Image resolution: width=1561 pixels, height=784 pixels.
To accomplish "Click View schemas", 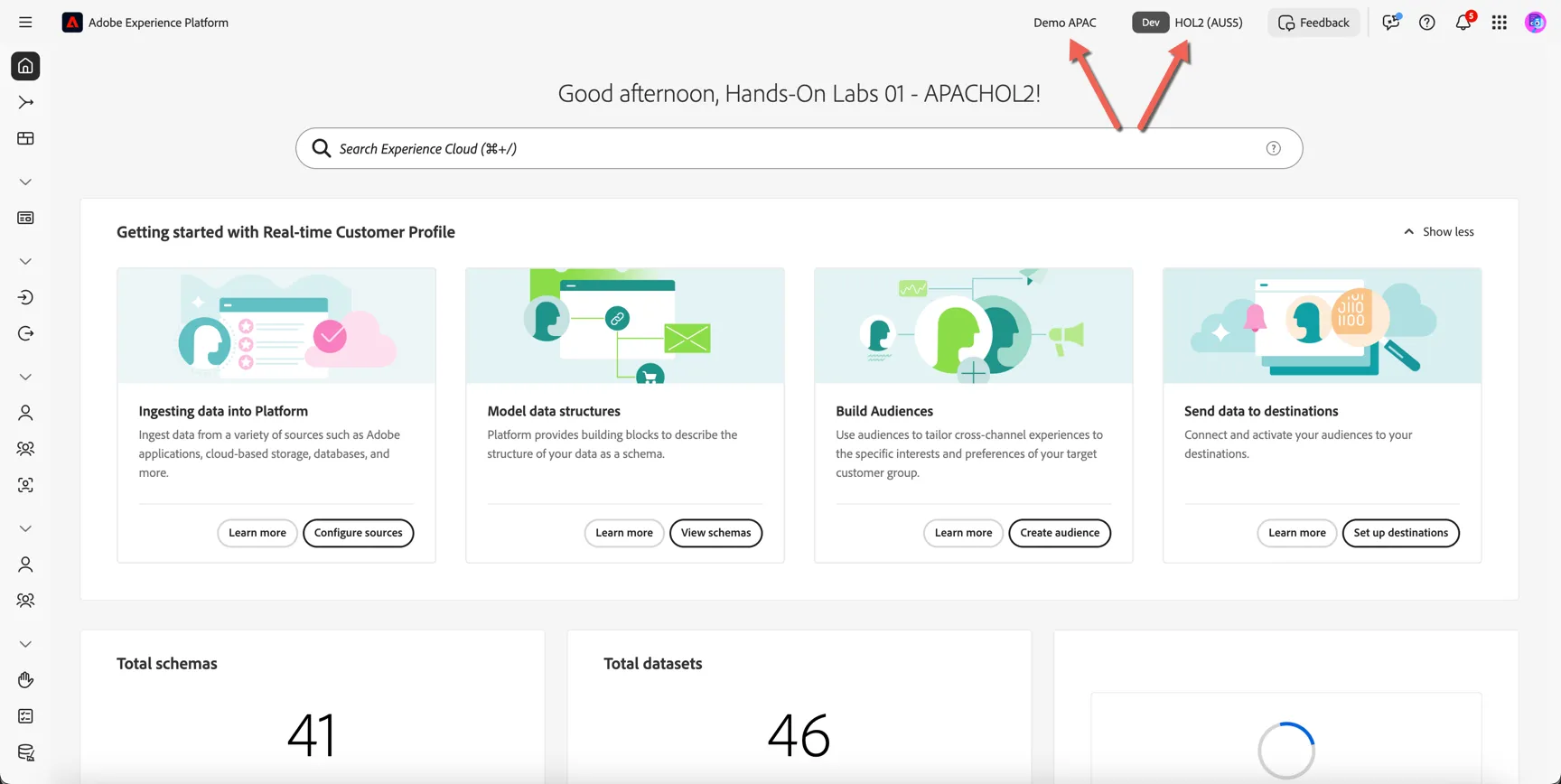I will 716,533.
